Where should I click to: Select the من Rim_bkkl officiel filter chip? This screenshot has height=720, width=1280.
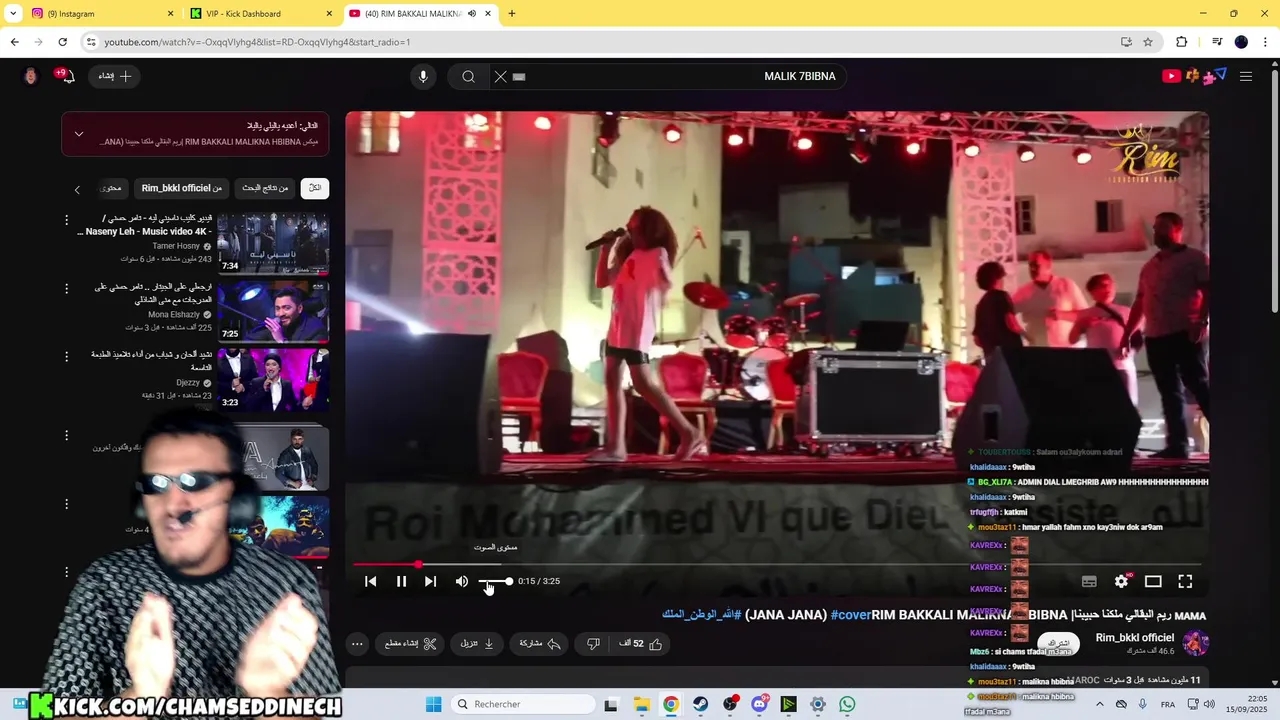tap(181, 188)
